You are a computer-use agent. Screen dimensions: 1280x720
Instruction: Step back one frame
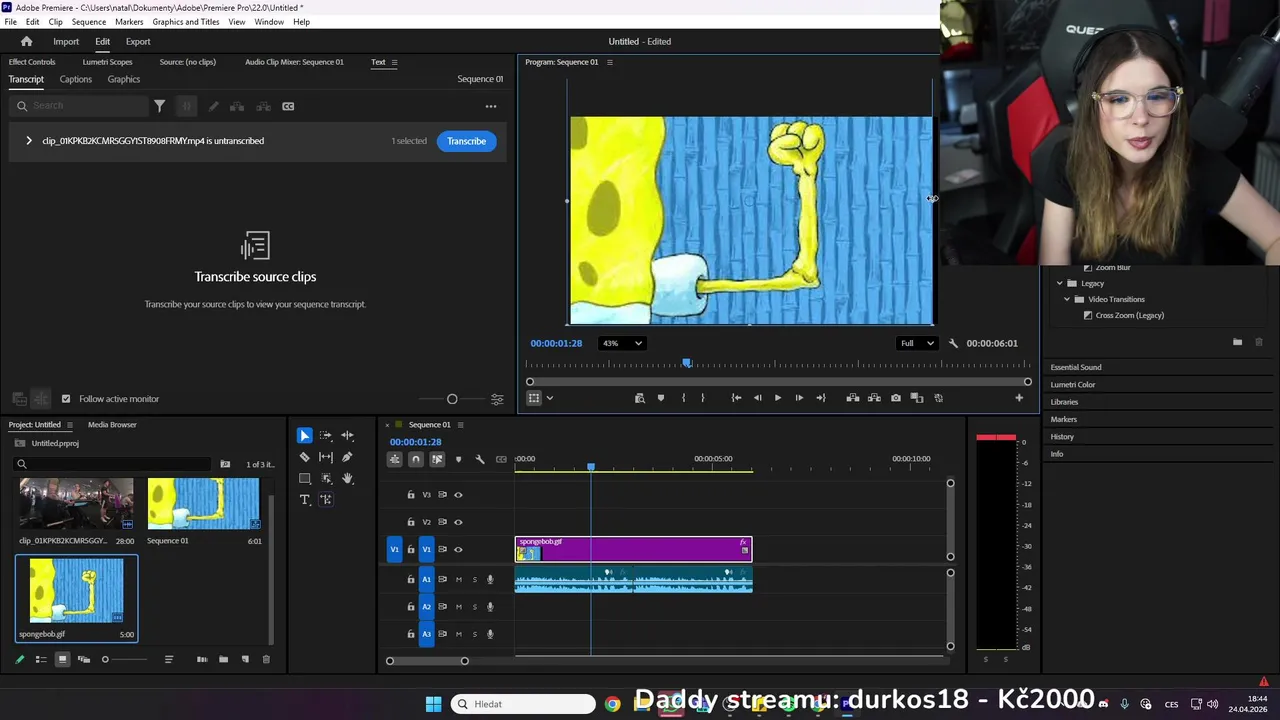tap(757, 398)
